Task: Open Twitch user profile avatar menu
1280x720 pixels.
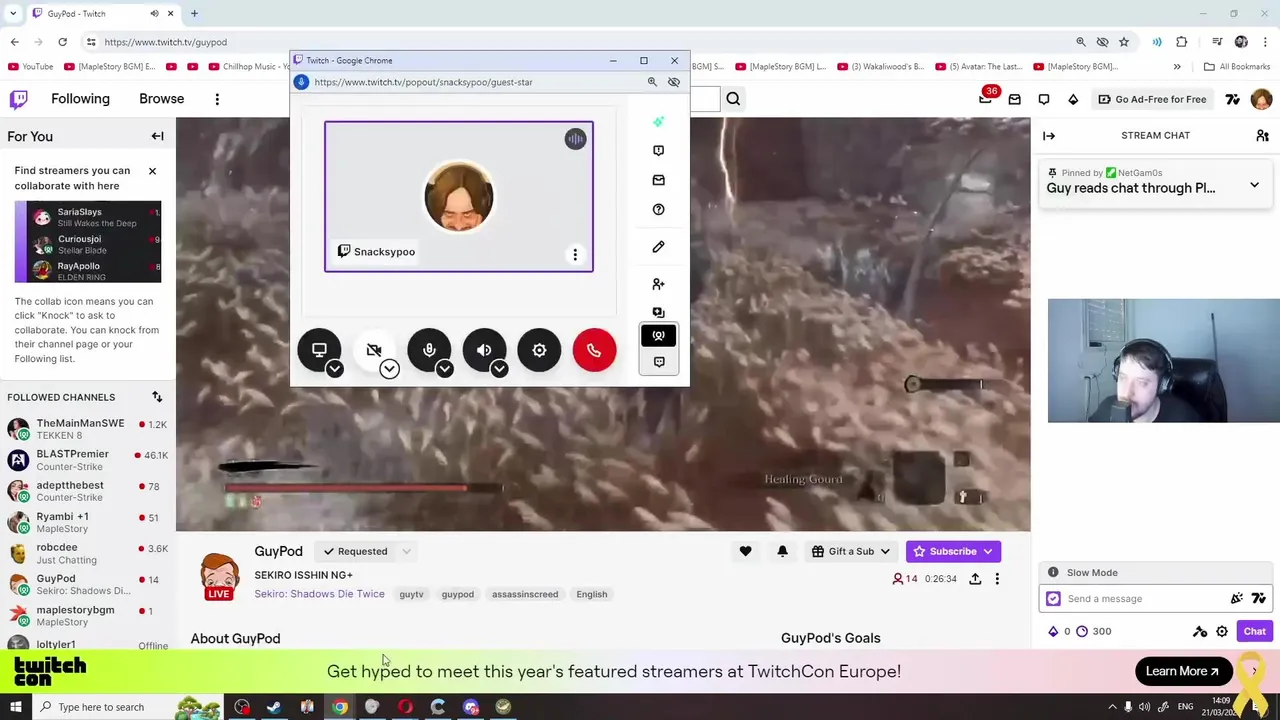Action: 1261,99
